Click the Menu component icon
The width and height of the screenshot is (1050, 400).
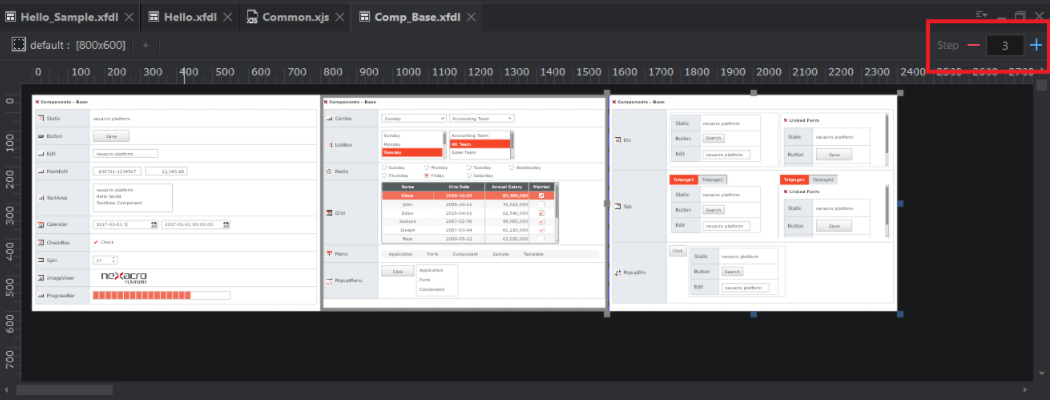[329, 255]
